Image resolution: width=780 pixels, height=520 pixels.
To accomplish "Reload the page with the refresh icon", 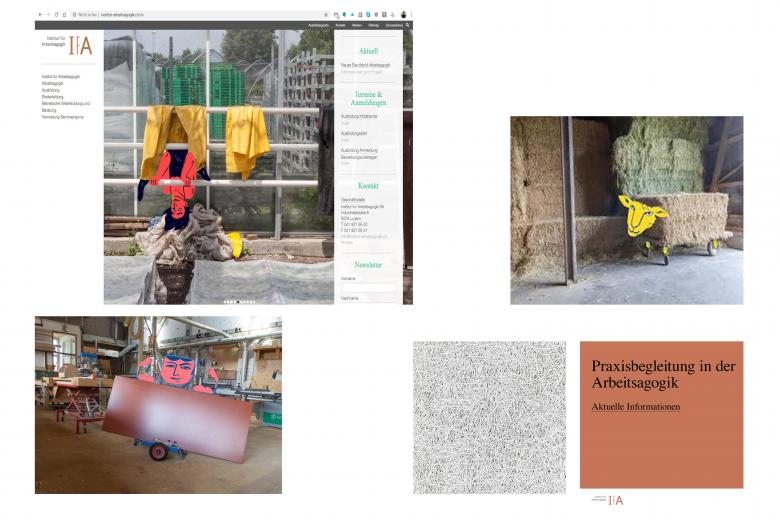I will (x=56, y=15).
